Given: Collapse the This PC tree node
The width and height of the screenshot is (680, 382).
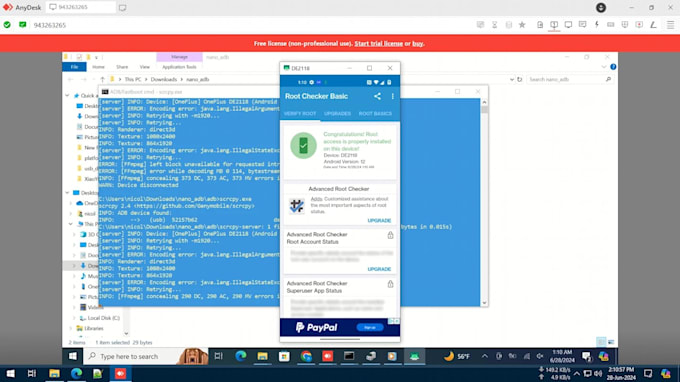Looking at the screenshot, I should (71, 224).
